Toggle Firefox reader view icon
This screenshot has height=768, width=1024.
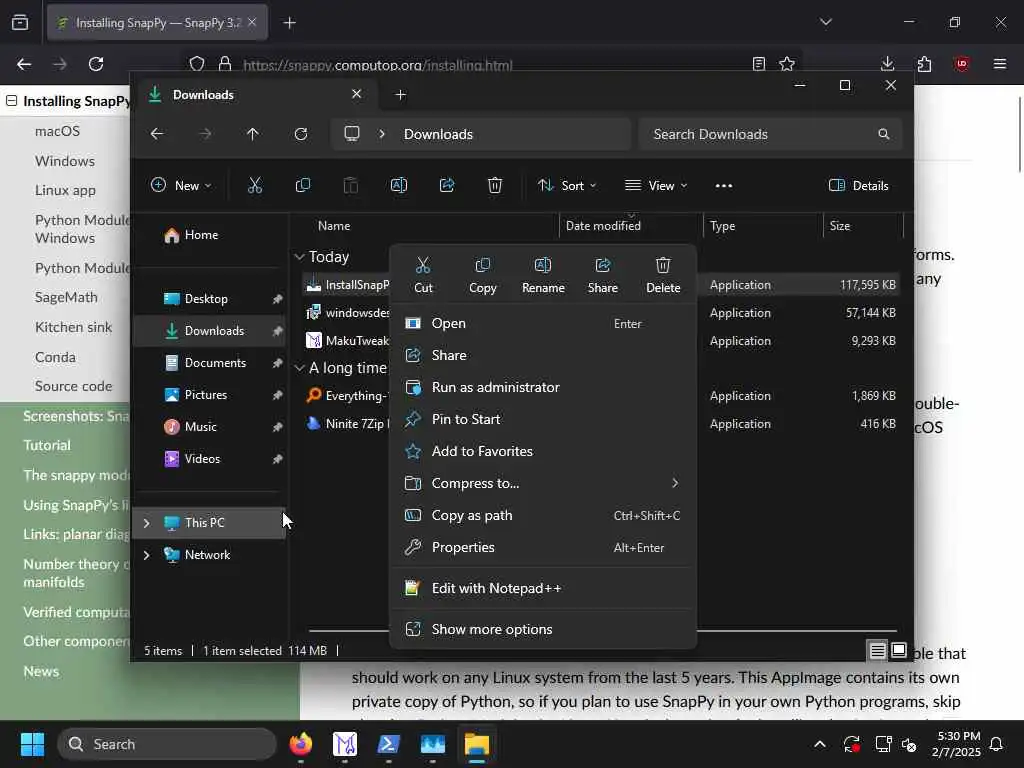click(x=758, y=63)
